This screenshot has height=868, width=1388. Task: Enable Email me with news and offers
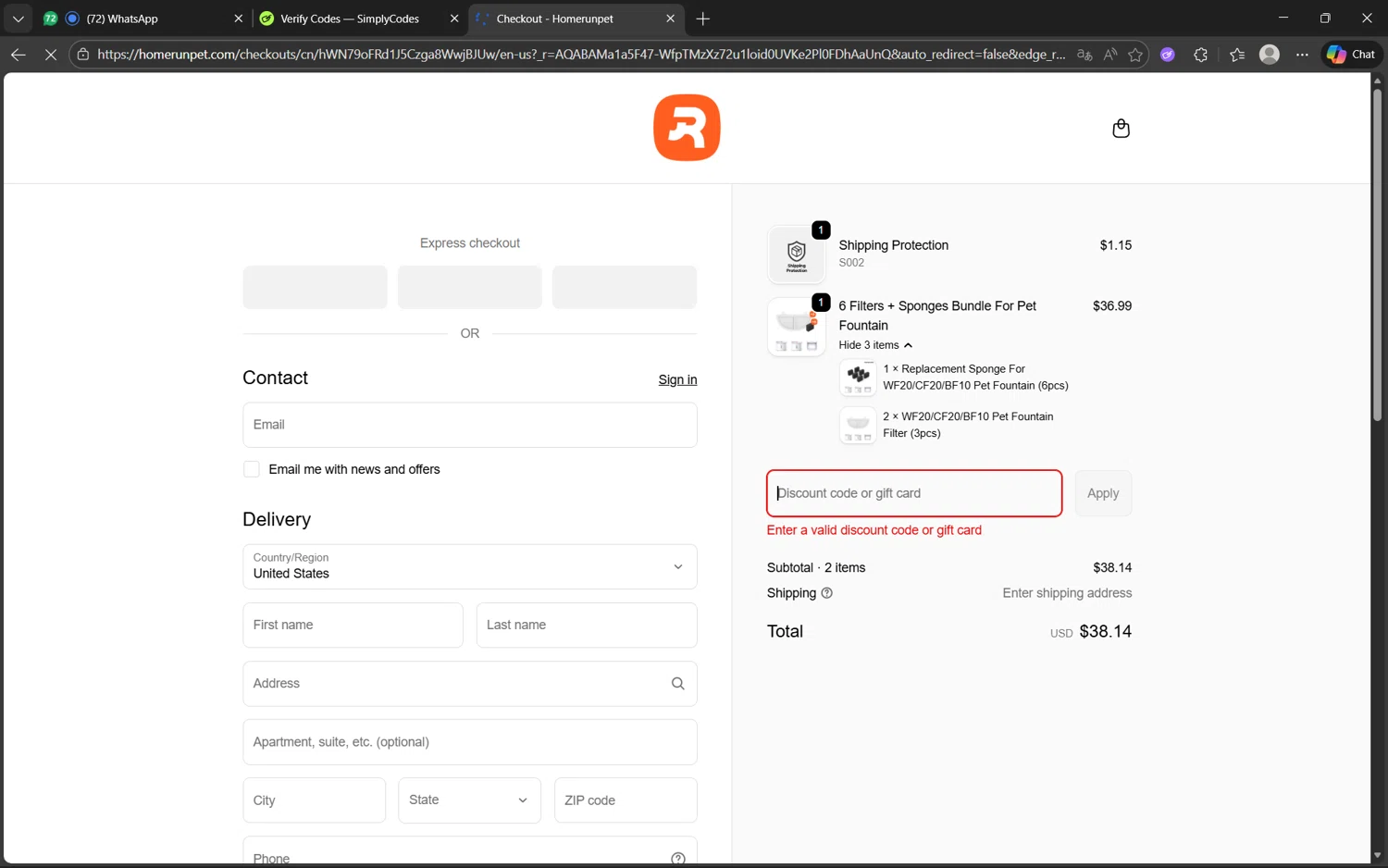pos(251,469)
